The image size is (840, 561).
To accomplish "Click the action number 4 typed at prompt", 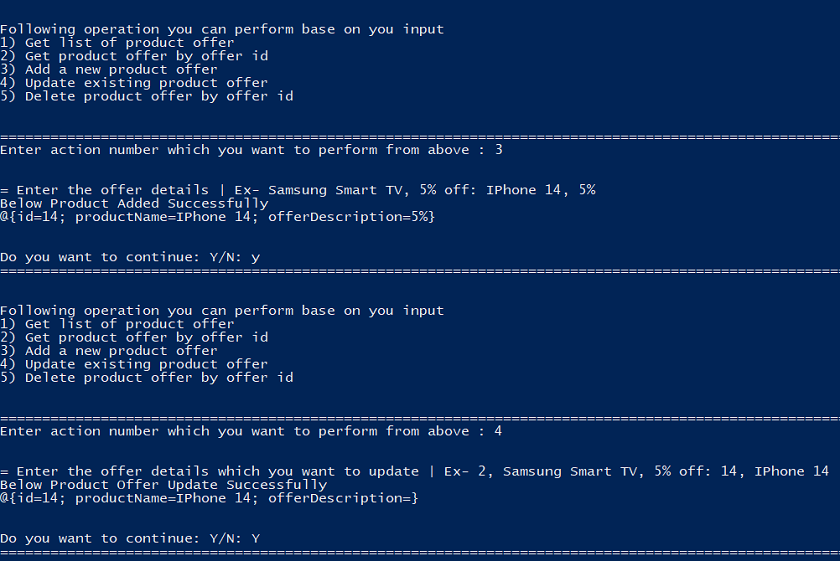I will (498, 431).
